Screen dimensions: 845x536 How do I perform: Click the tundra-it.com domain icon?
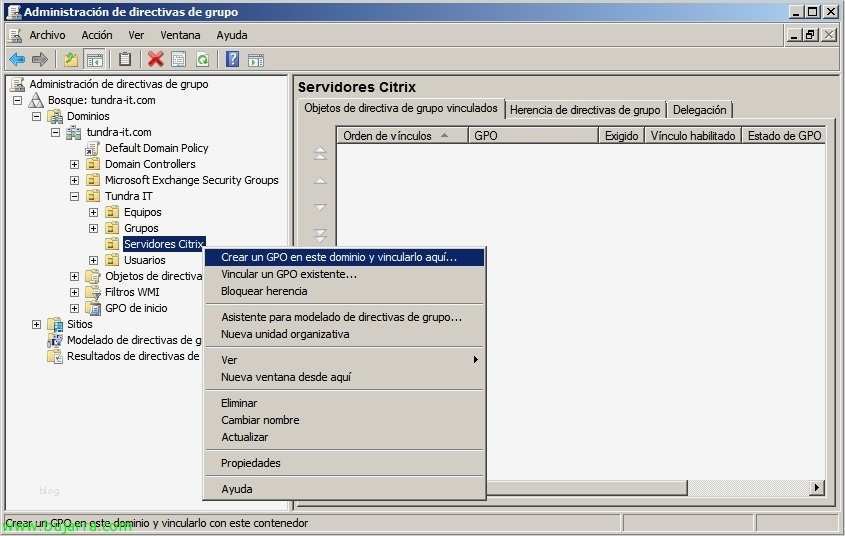pyautogui.click(x=74, y=133)
